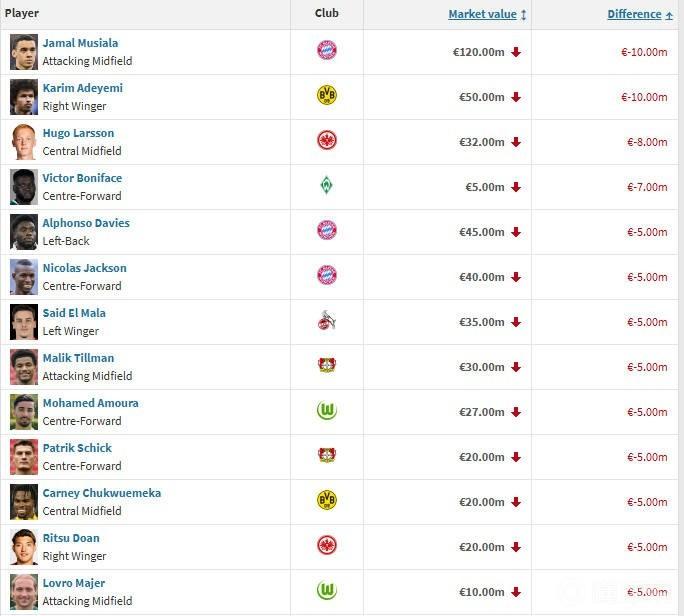Click Bayer Leverkusen crest in Malik Tillman row
The width and height of the screenshot is (684, 616).
[x=326, y=366]
